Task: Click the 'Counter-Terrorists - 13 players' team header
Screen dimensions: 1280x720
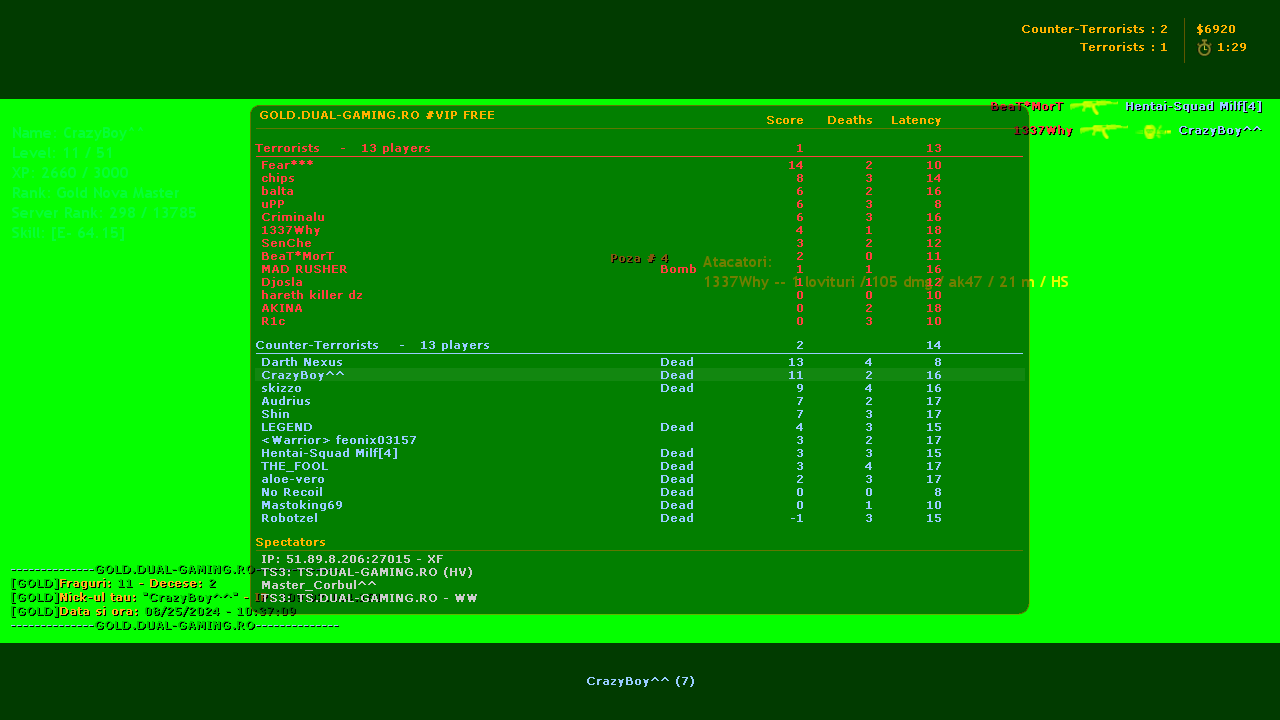Action: pyautogui.click(x=373, y=345)
